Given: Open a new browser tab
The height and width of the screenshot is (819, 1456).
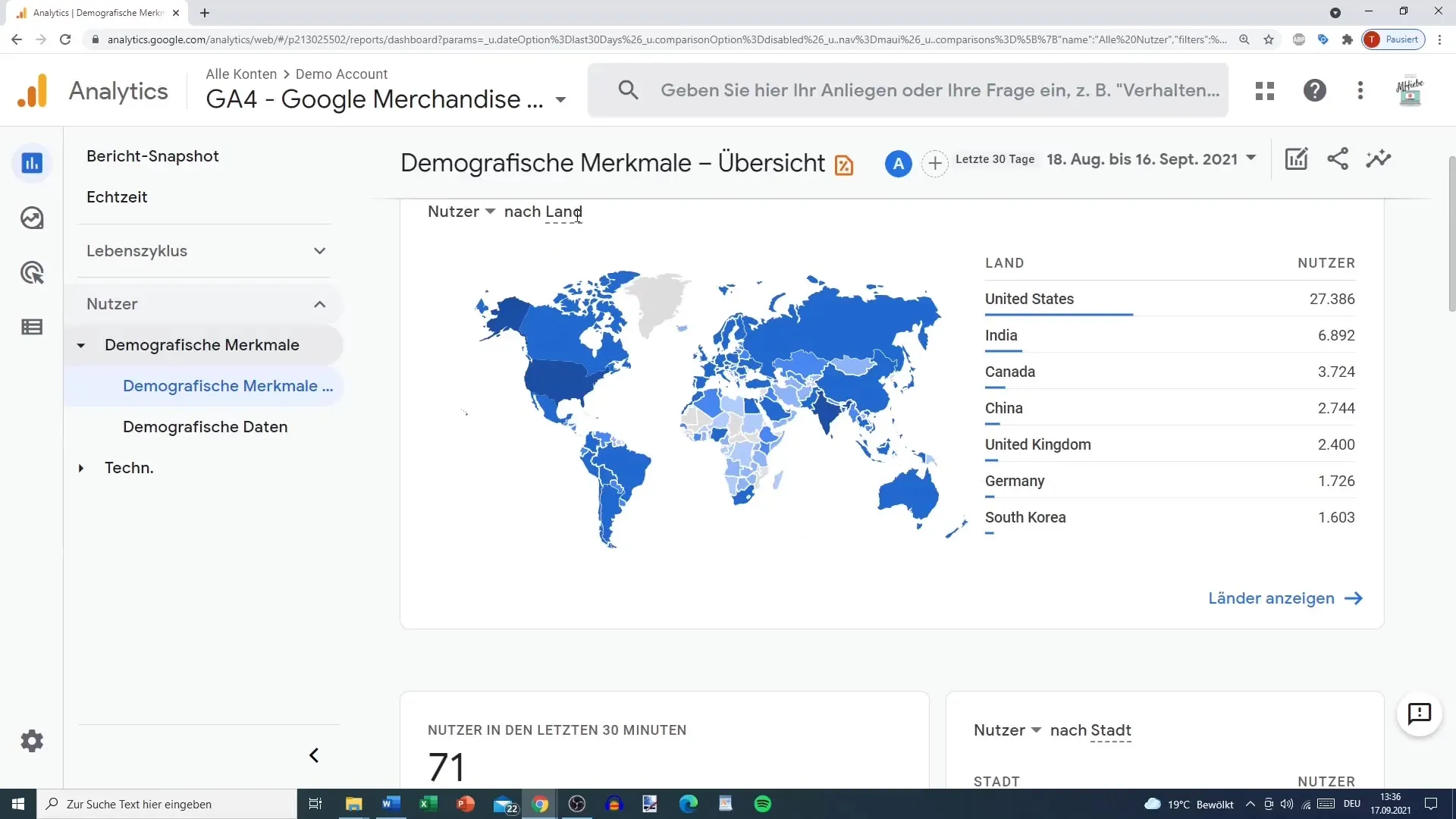Looking at the screenshot, I should (x=205, y=13).
